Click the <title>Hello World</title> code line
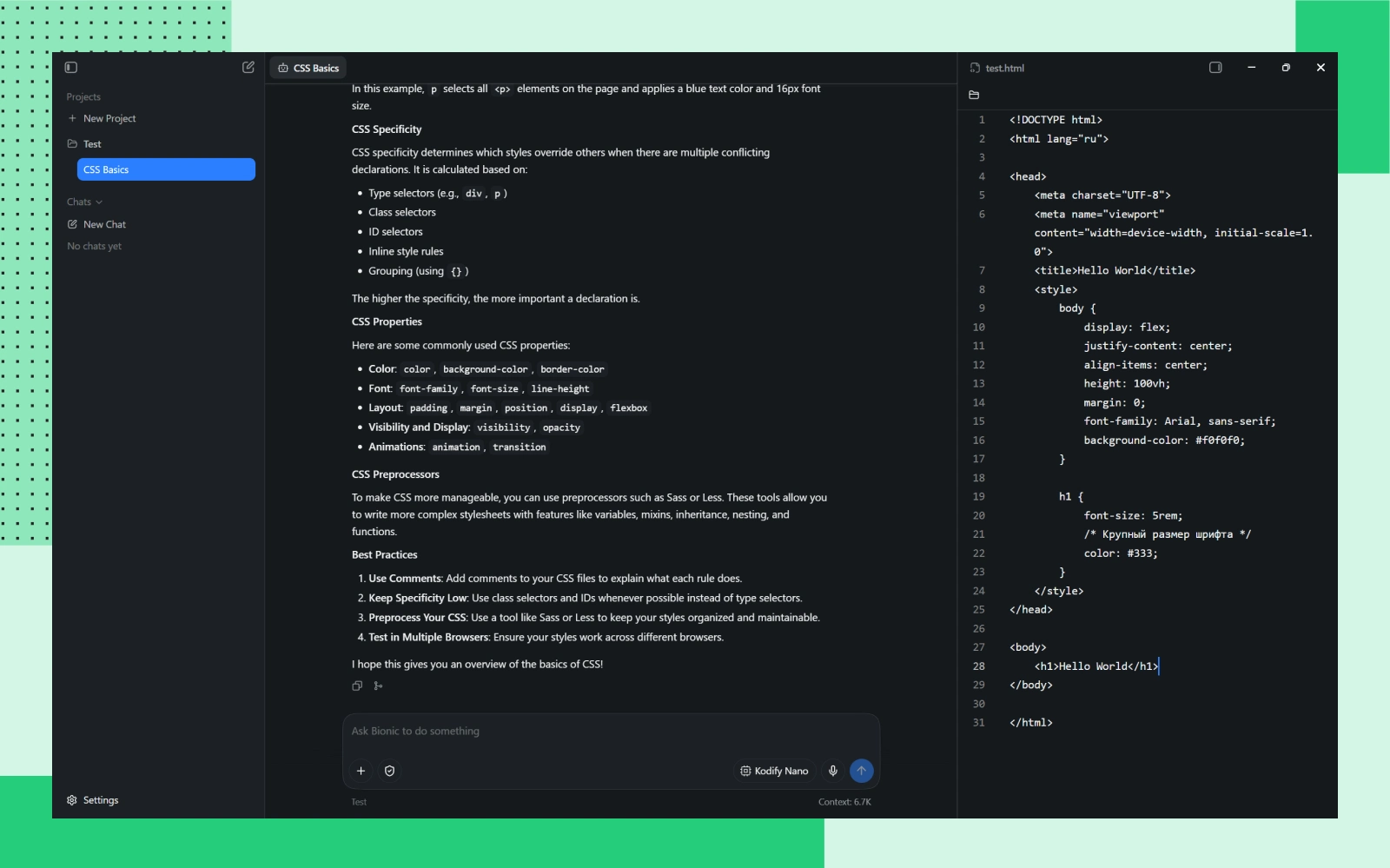 pyautogui.click(x=1115, y=270)
